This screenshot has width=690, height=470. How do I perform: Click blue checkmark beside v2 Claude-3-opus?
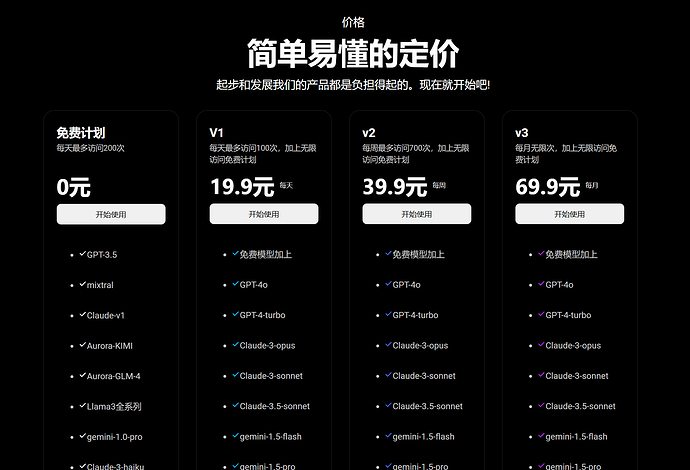388,344
